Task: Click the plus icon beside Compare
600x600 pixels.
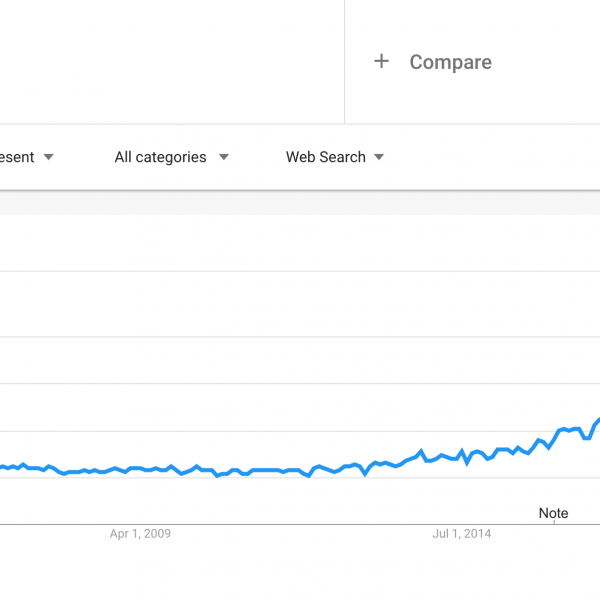Action: click(x=381, y=61)
